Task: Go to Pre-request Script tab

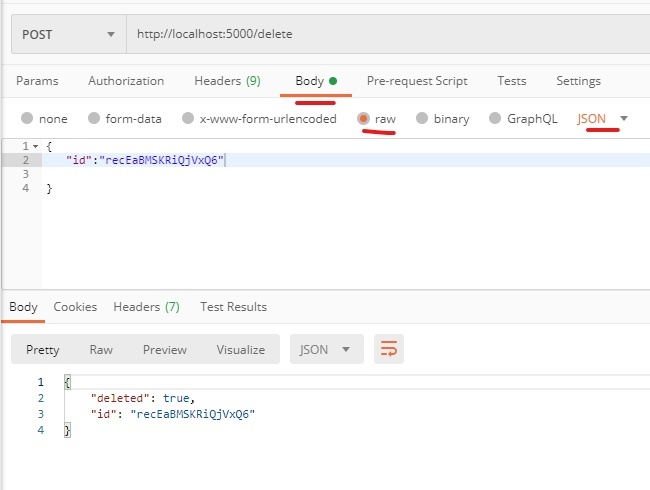Action: (417, 81)
